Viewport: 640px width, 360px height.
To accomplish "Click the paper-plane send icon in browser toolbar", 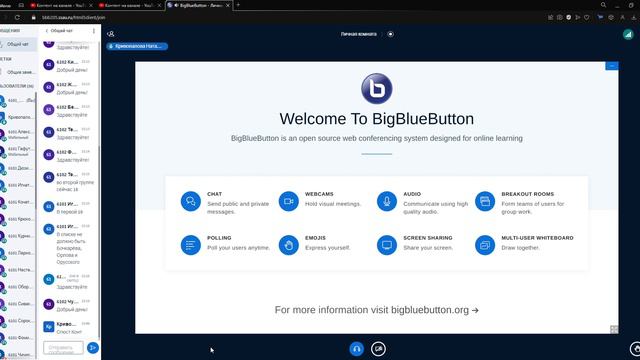I will point(578,18).
